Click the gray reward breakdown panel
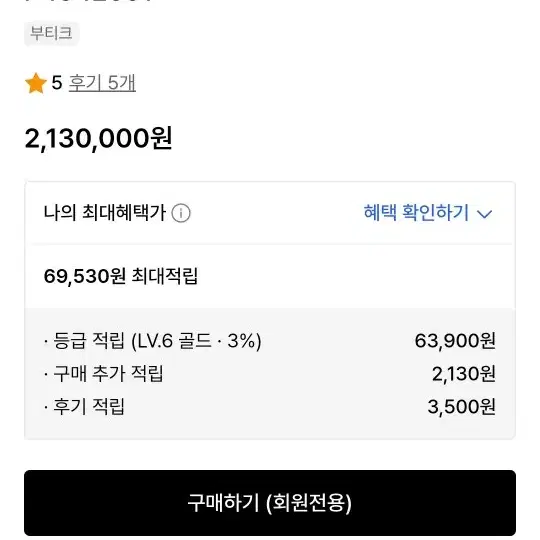The width and height of the screenshot is (540, 540). [x=270, y=374]
